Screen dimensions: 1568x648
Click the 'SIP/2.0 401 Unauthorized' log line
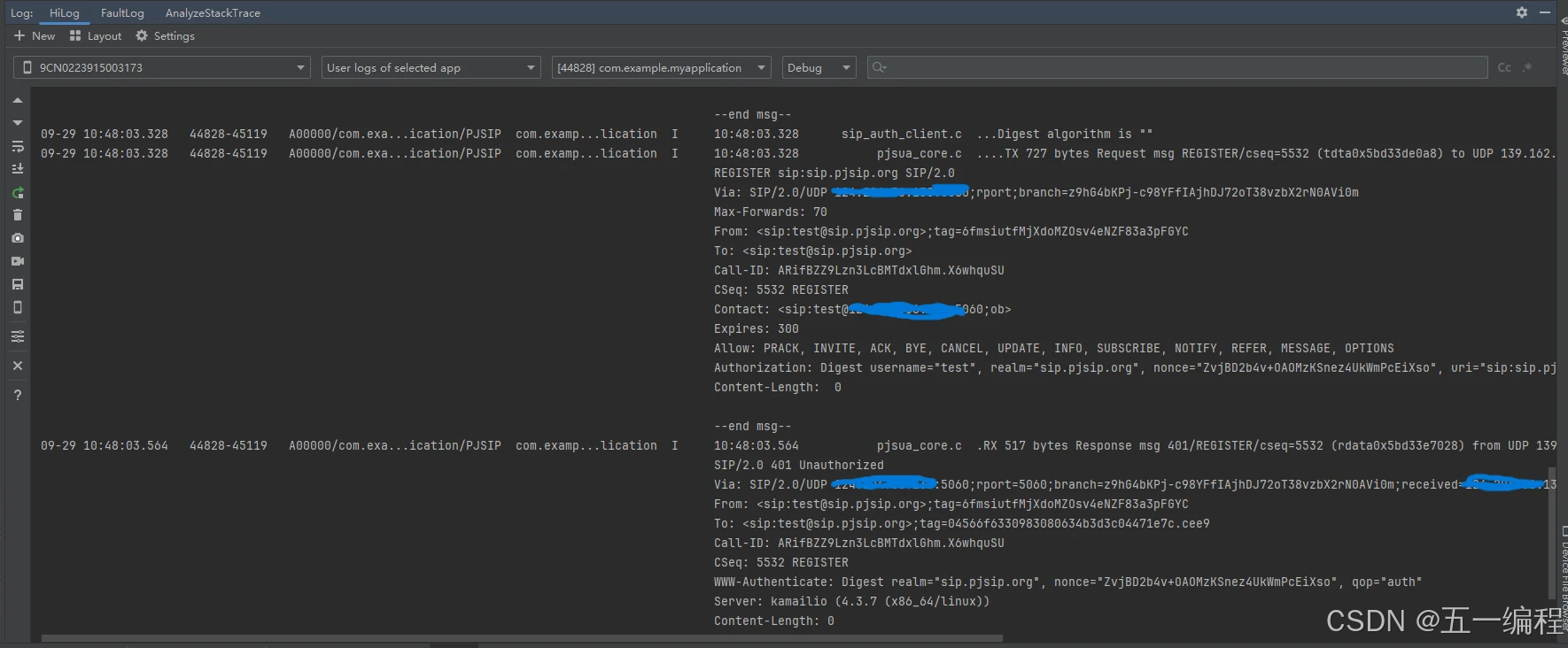tap(798, 465)
